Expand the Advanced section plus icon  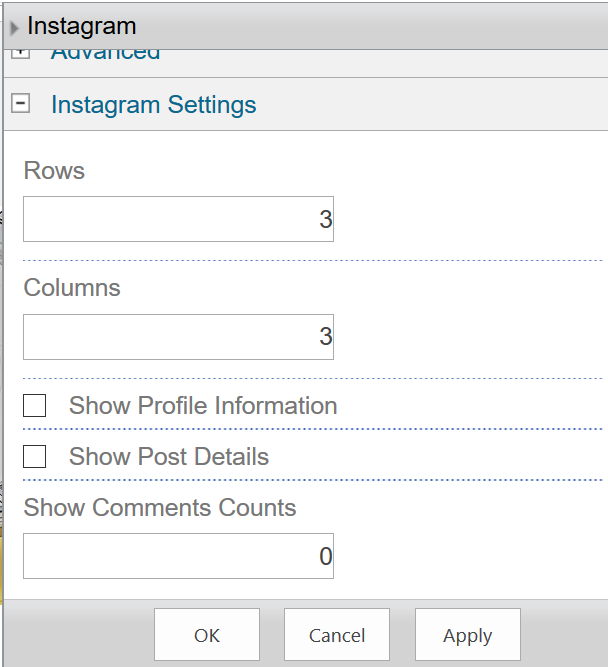pyautogui.click(x=20, y=53)
